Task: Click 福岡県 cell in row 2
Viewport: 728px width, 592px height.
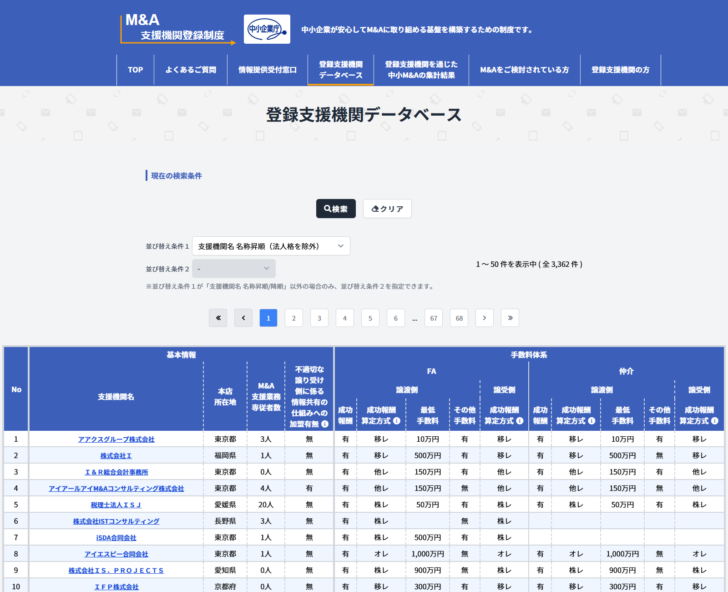Action: click(225, 455)
